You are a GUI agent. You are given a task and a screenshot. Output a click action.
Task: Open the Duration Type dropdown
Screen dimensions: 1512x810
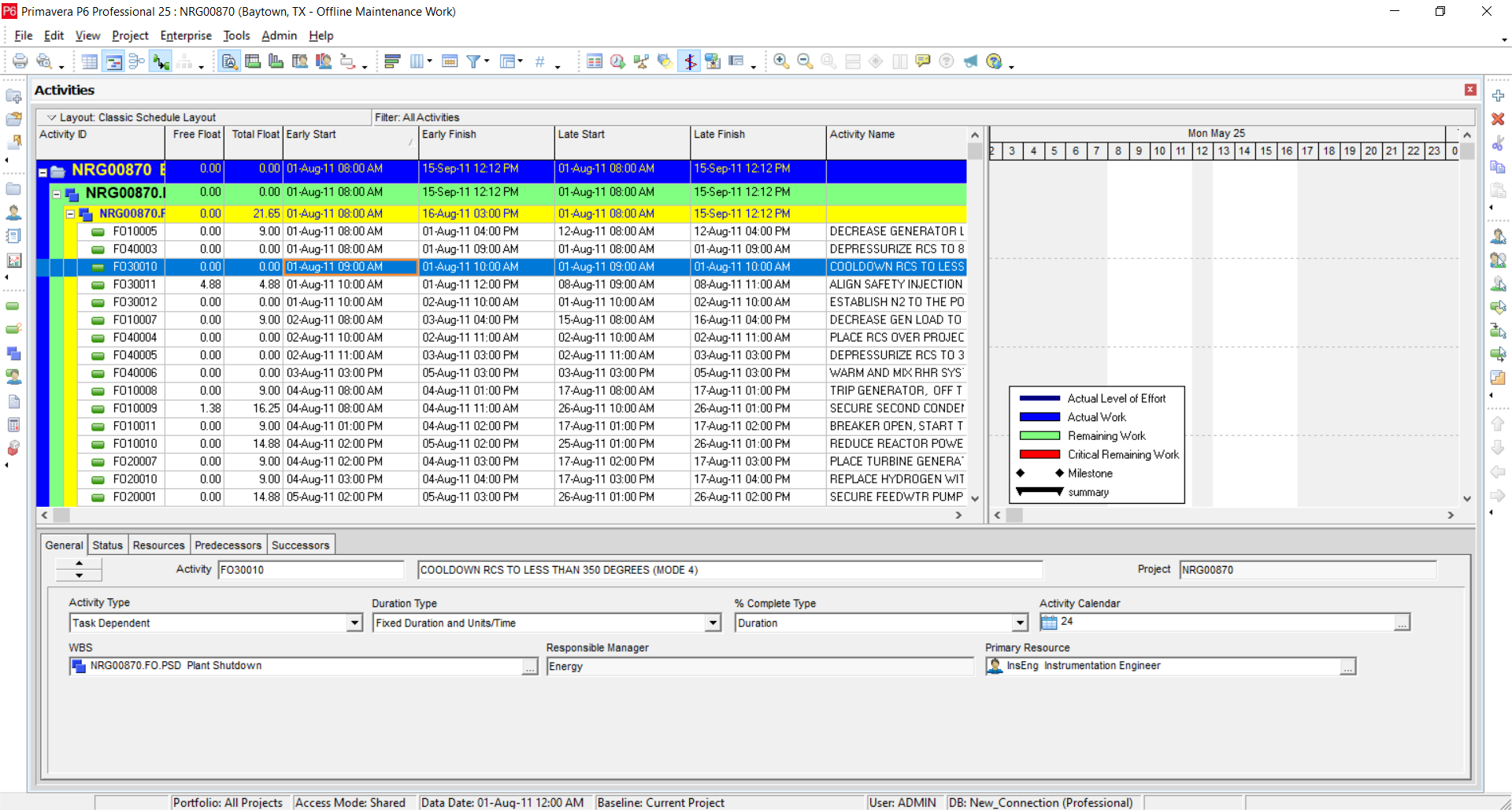coord(713,623)
